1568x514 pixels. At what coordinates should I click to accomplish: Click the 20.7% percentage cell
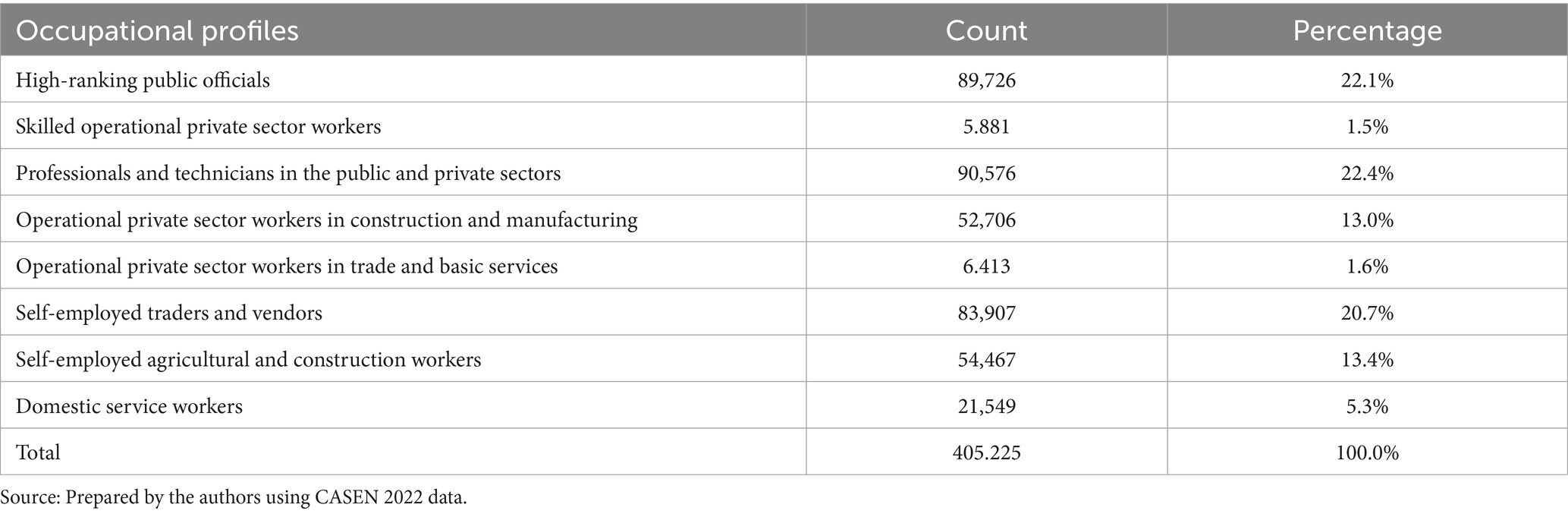pos(1367,313)
